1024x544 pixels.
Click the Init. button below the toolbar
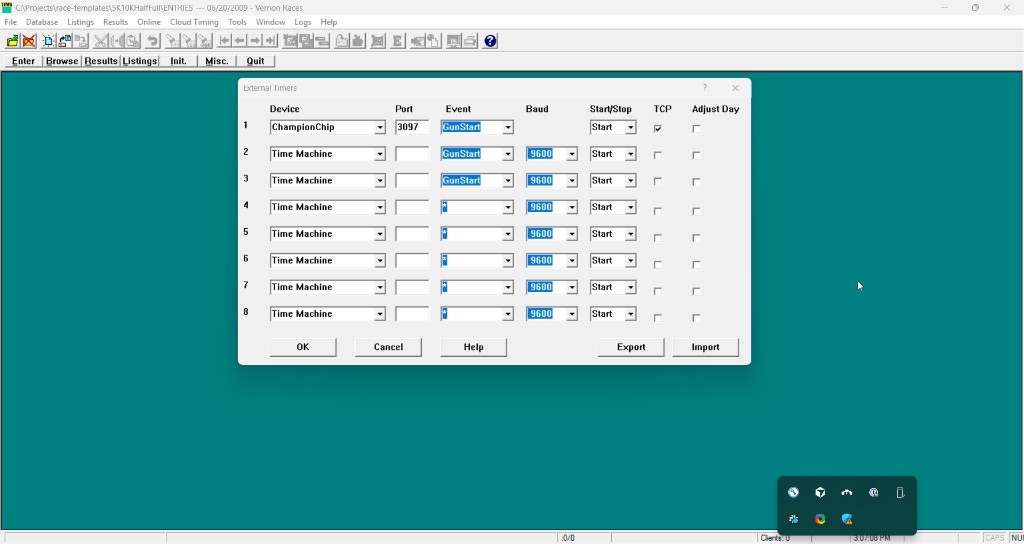pyautogui.click(x=178, y=61)
